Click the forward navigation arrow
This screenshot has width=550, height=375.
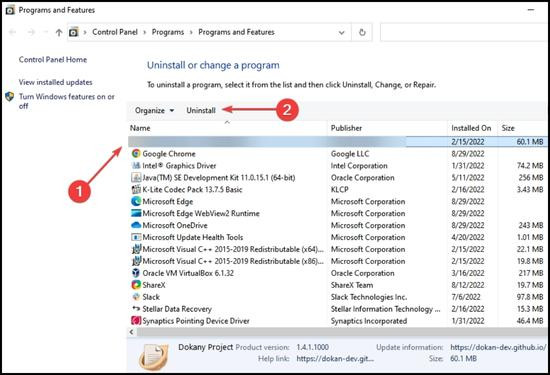pos(31,32)
